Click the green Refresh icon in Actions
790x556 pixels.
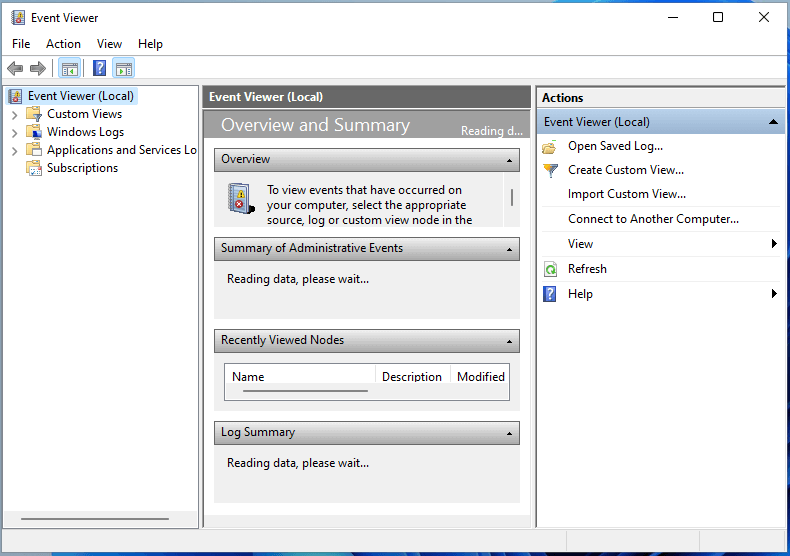550,269
